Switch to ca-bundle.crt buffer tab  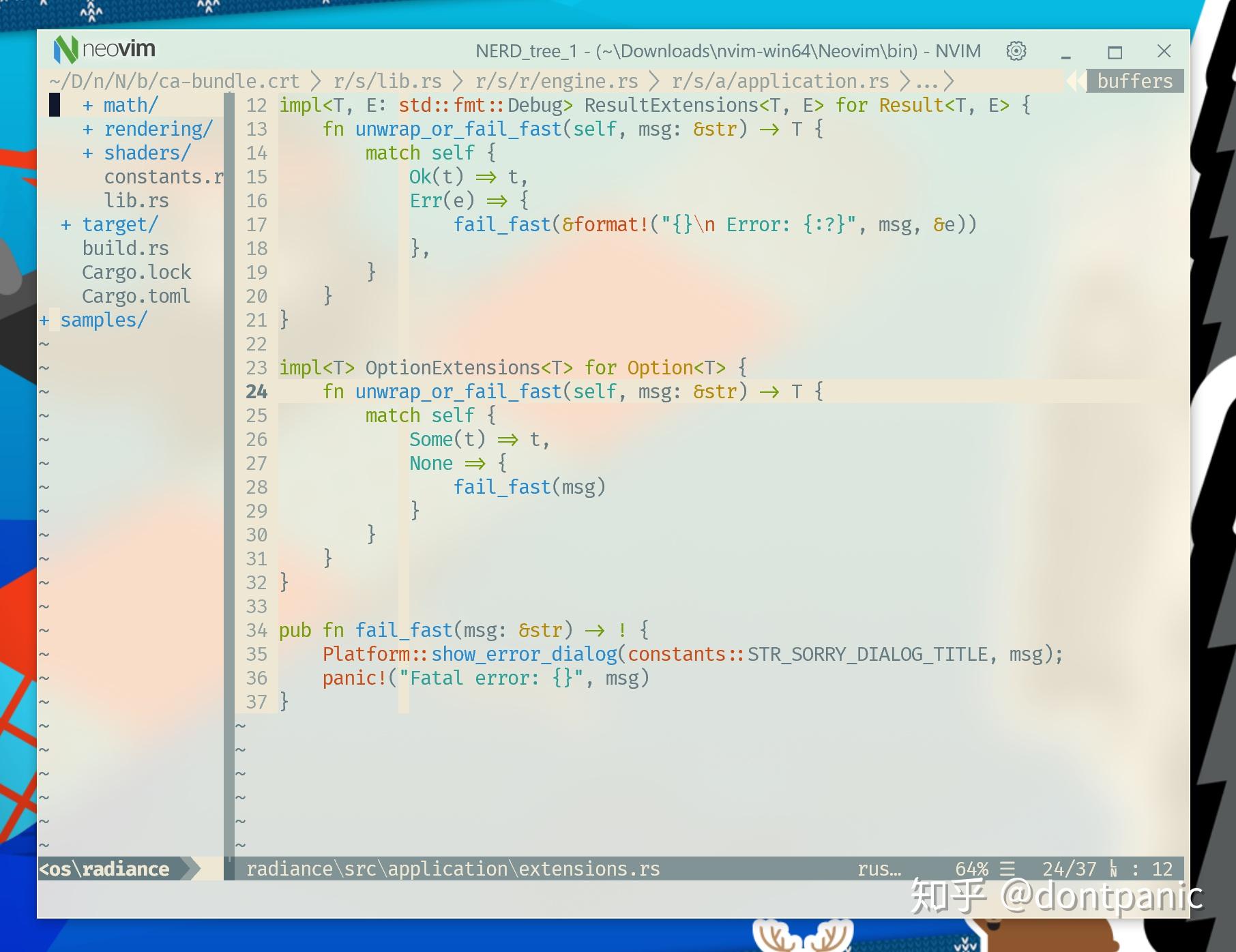coord(175,81)
